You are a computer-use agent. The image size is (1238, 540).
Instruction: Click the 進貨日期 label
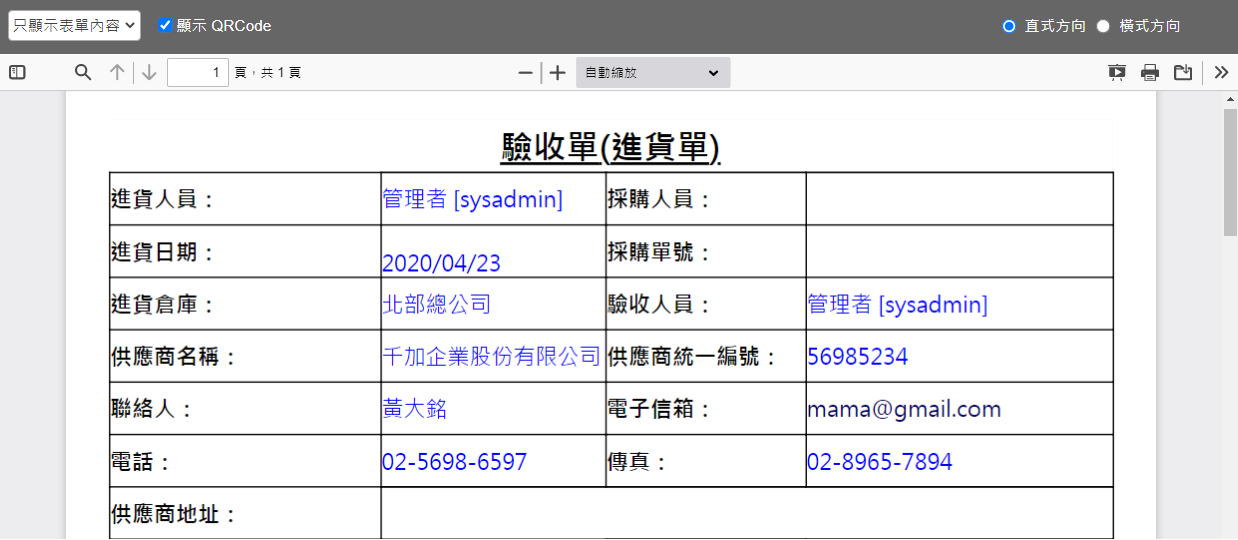click(x=163, y=252)
